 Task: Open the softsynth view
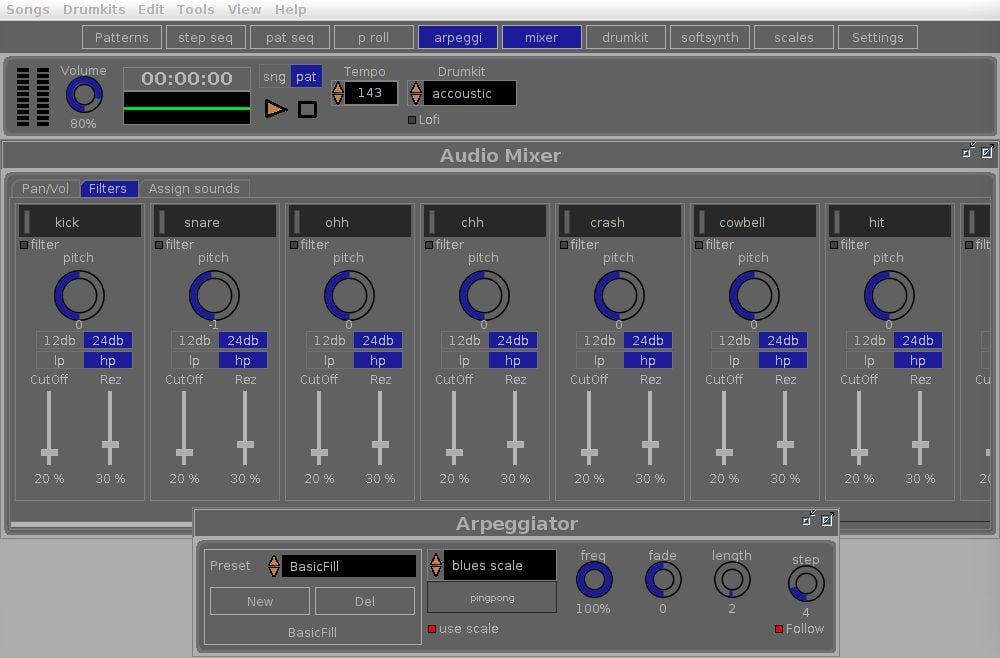coord(710,38)
